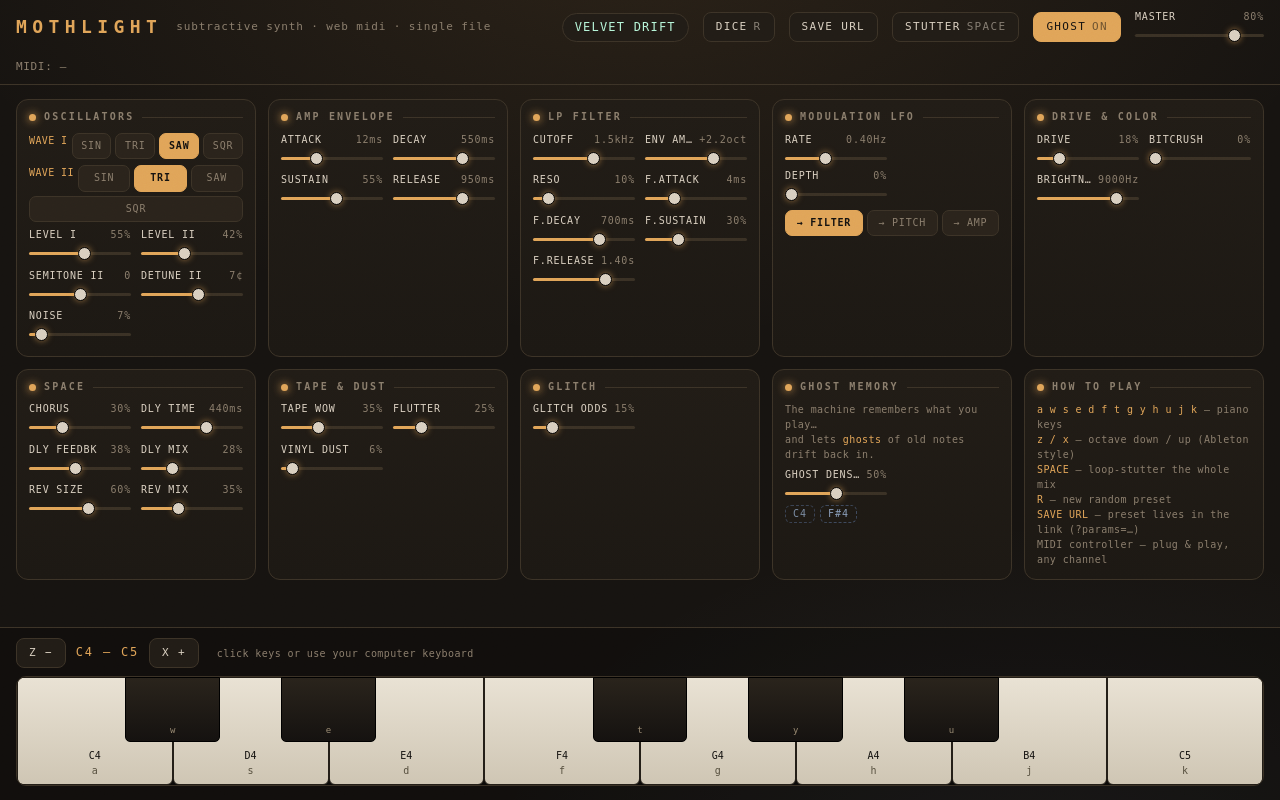This screenshot has width=1280, height=800.
Task: Route the LFO to PITCH
Action: coord(902,223)
